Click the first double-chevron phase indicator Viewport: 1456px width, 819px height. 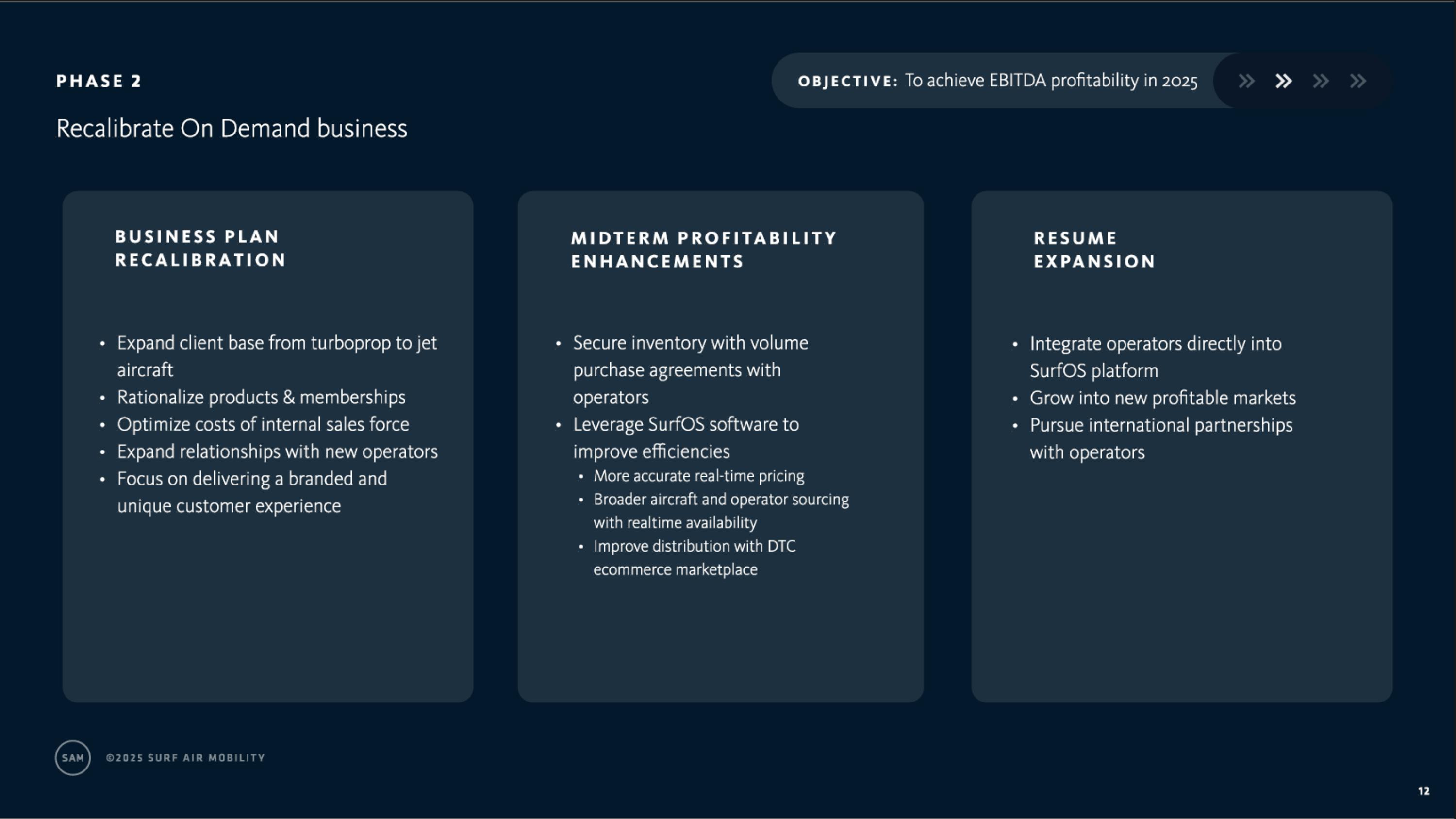tap(1246, 81)
